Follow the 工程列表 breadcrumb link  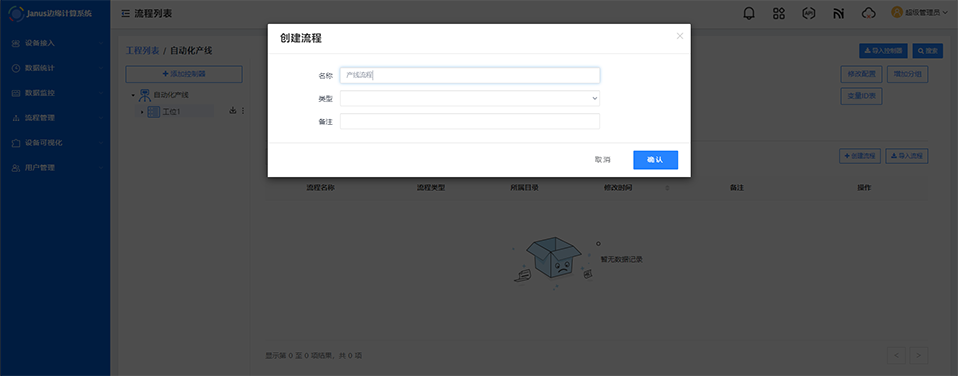142,51
